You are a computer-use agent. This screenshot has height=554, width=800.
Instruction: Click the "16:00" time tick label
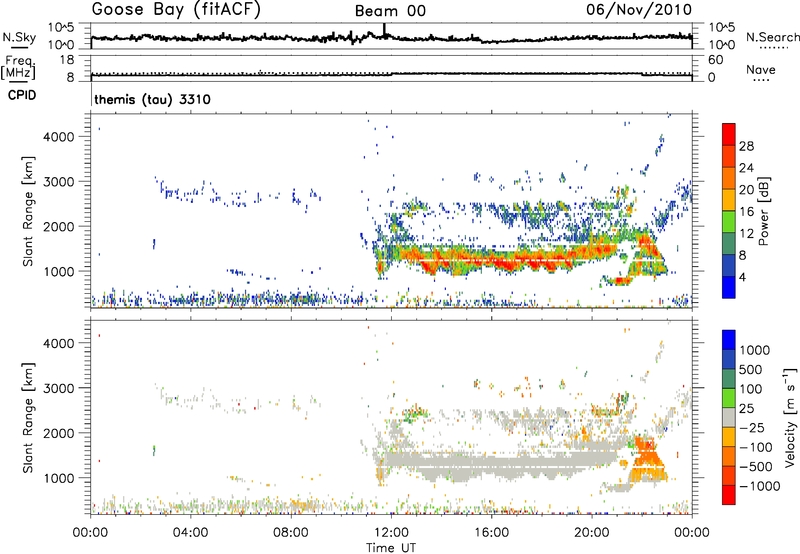click(x=491, y=533)
